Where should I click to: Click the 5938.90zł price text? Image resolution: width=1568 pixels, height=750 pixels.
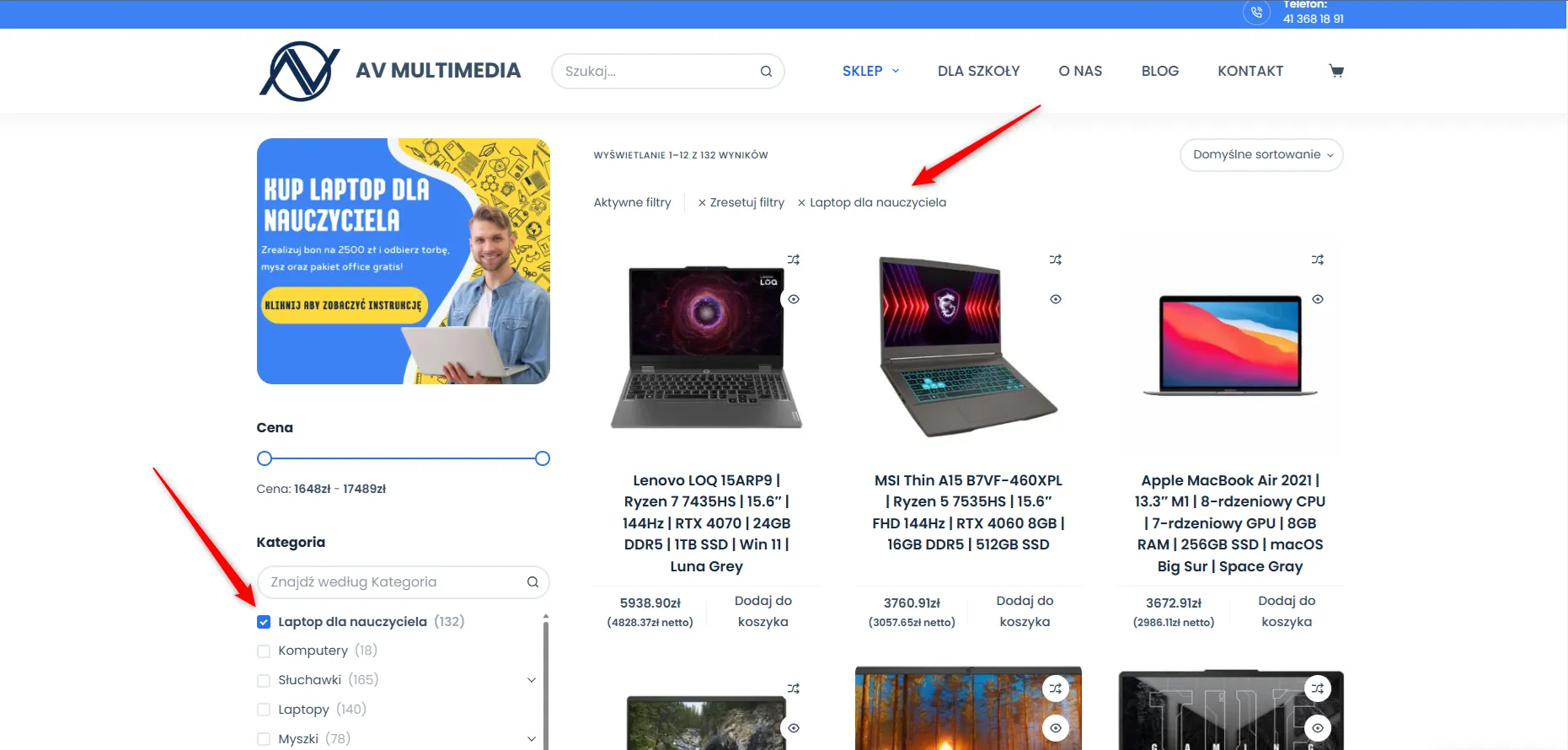[x=650, y=603]
